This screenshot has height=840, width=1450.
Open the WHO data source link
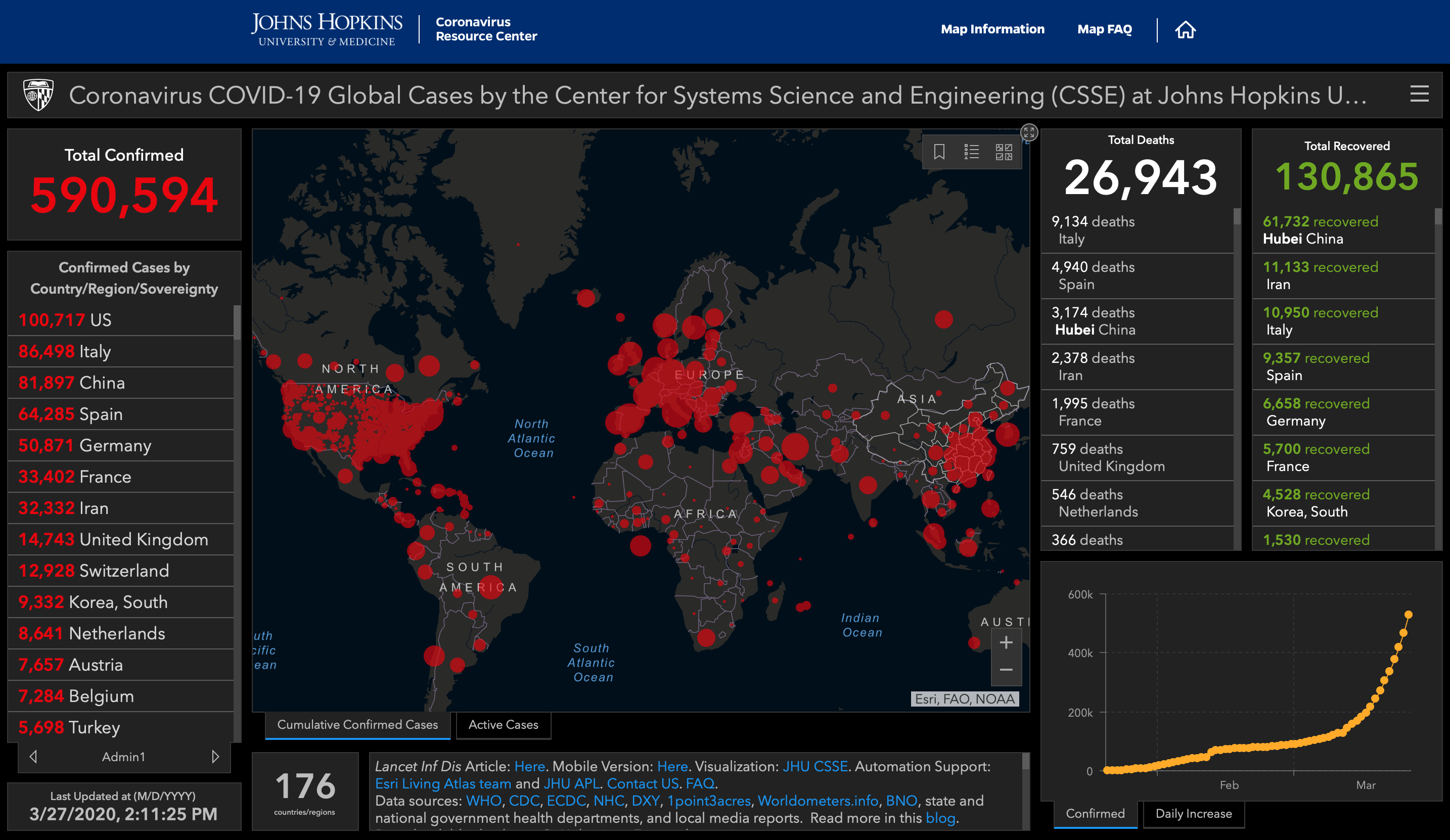483,801
